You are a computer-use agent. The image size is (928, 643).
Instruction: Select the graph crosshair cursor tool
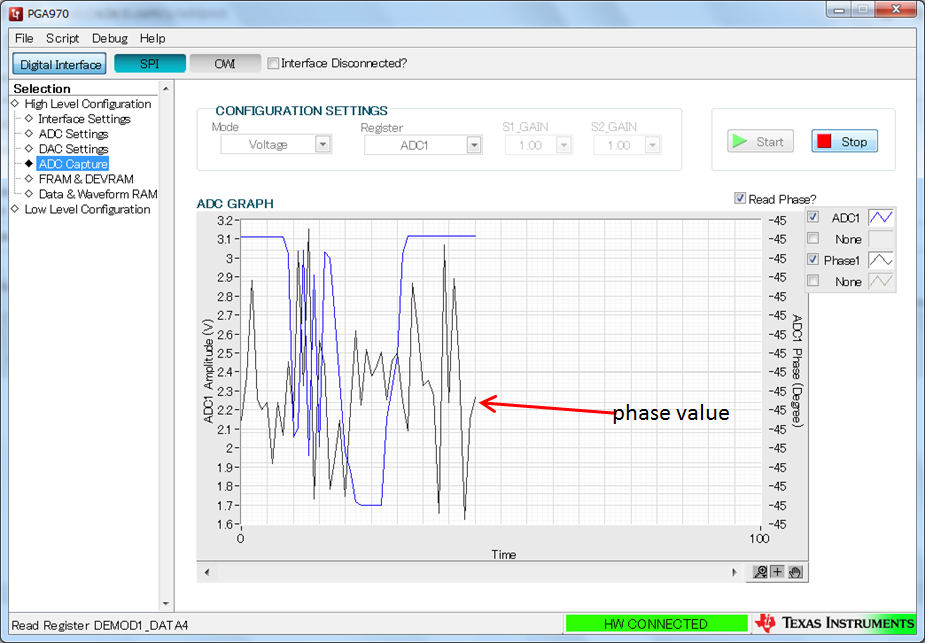777,572
